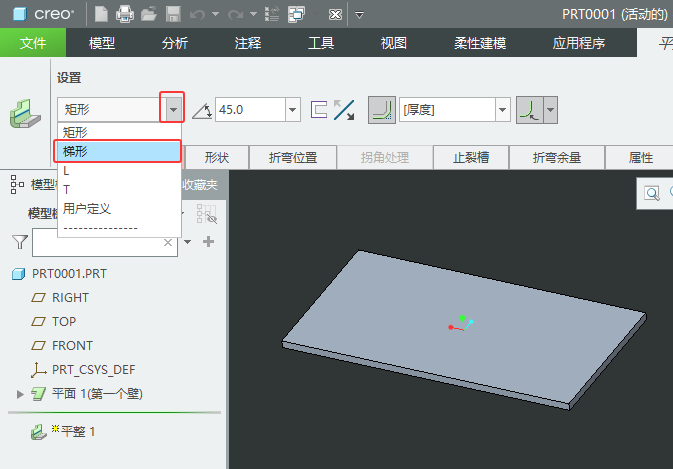The height and width of the screenshot is (469, 673).
Task: Switch to the 柔性建模 tab
Action: click(480, 43)
